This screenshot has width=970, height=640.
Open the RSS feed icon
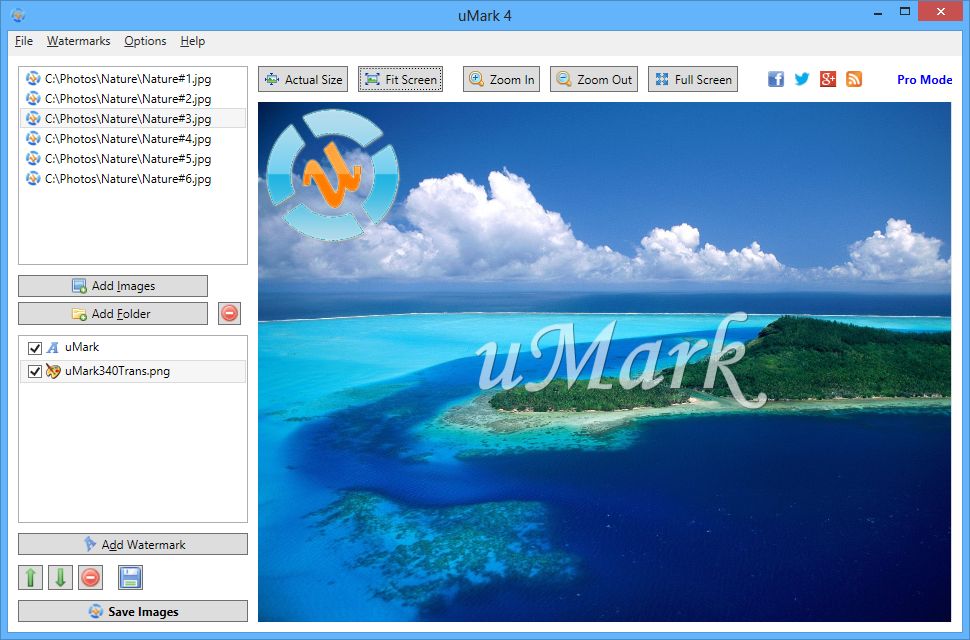click(854, 79)
